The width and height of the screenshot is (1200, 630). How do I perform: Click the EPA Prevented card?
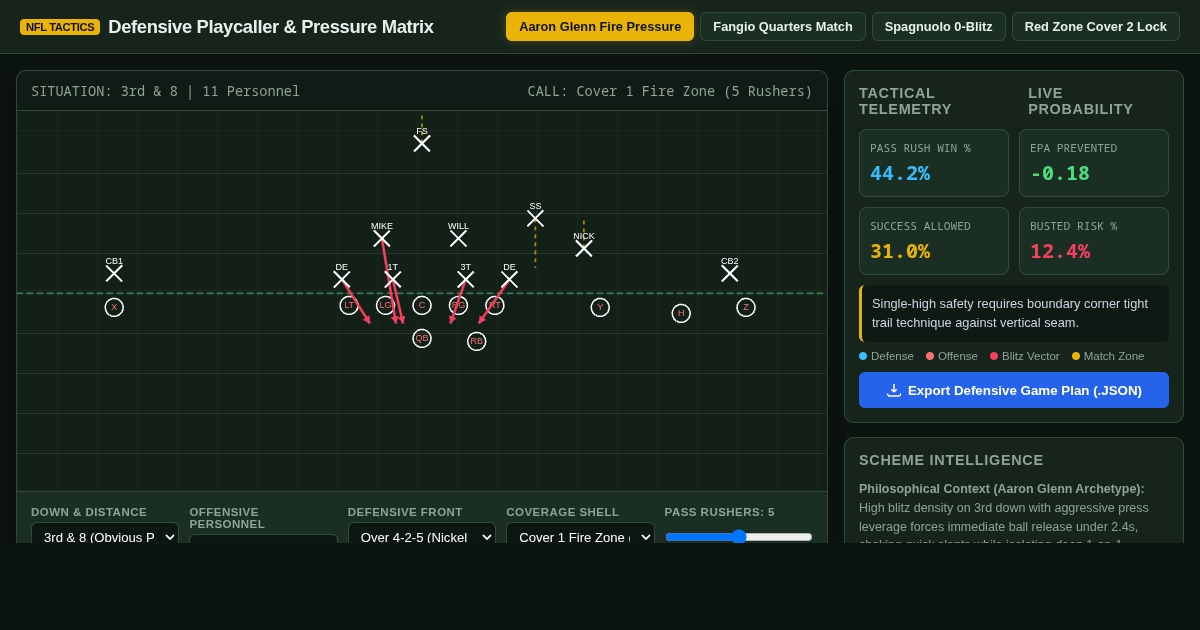coord(1094,163)
